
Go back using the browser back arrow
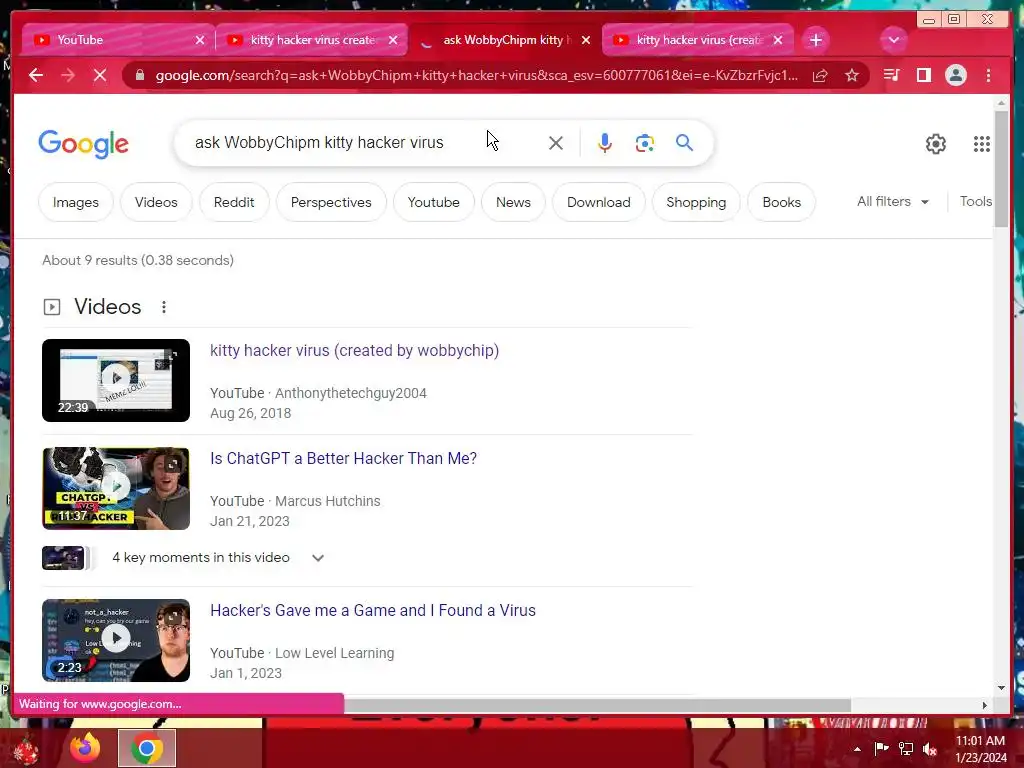[36, 75]
